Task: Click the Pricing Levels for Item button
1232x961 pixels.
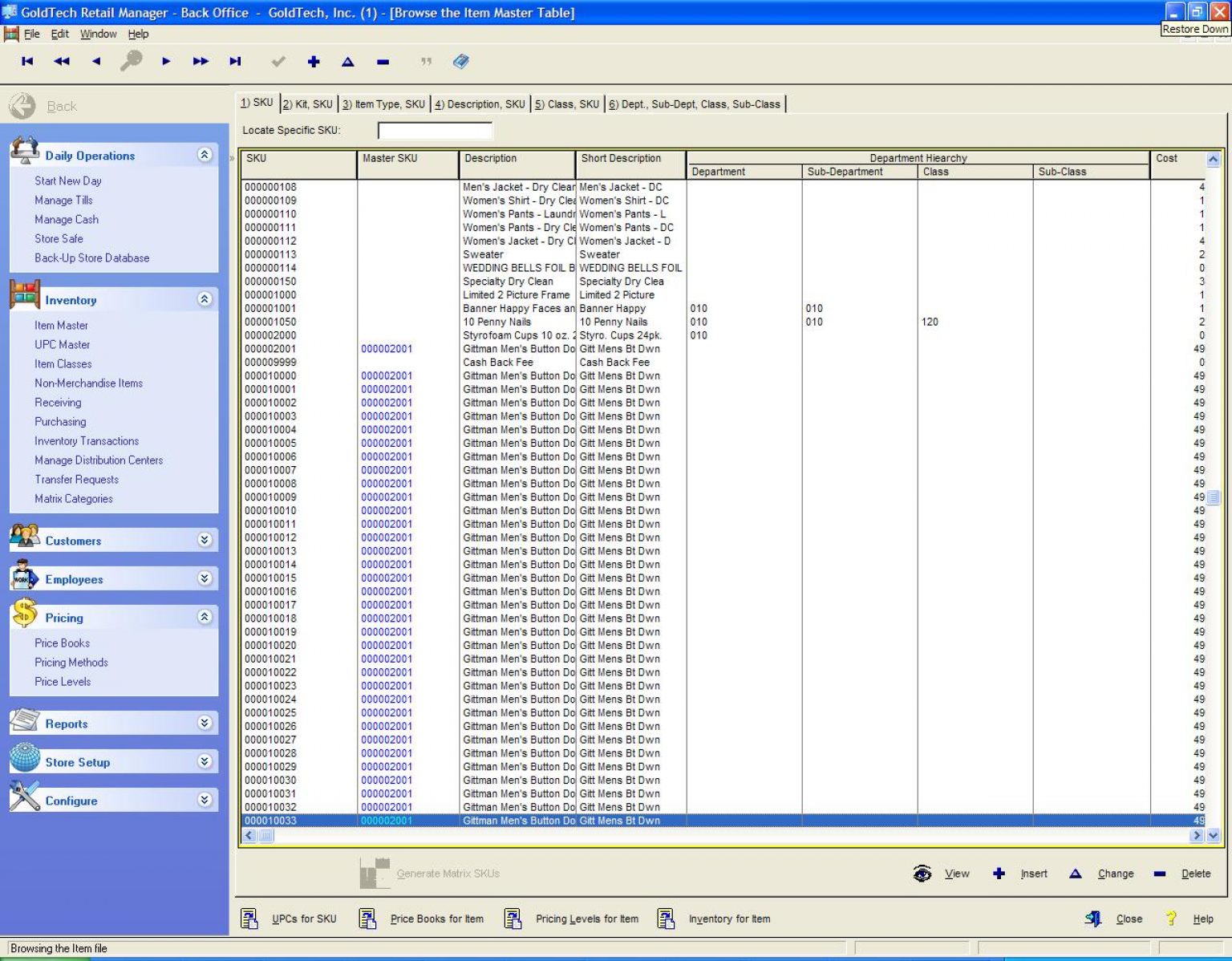Action: point(588,918)
